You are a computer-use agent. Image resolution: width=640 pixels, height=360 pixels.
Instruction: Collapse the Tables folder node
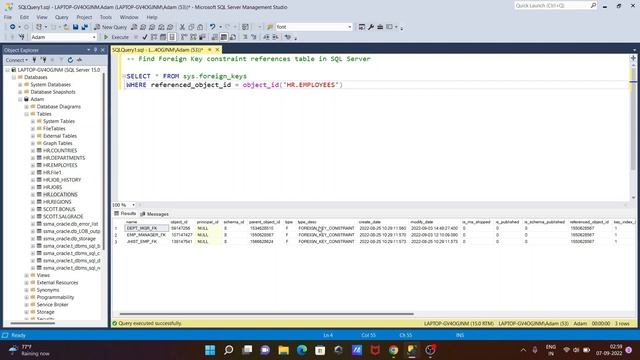tap(27, 114)
